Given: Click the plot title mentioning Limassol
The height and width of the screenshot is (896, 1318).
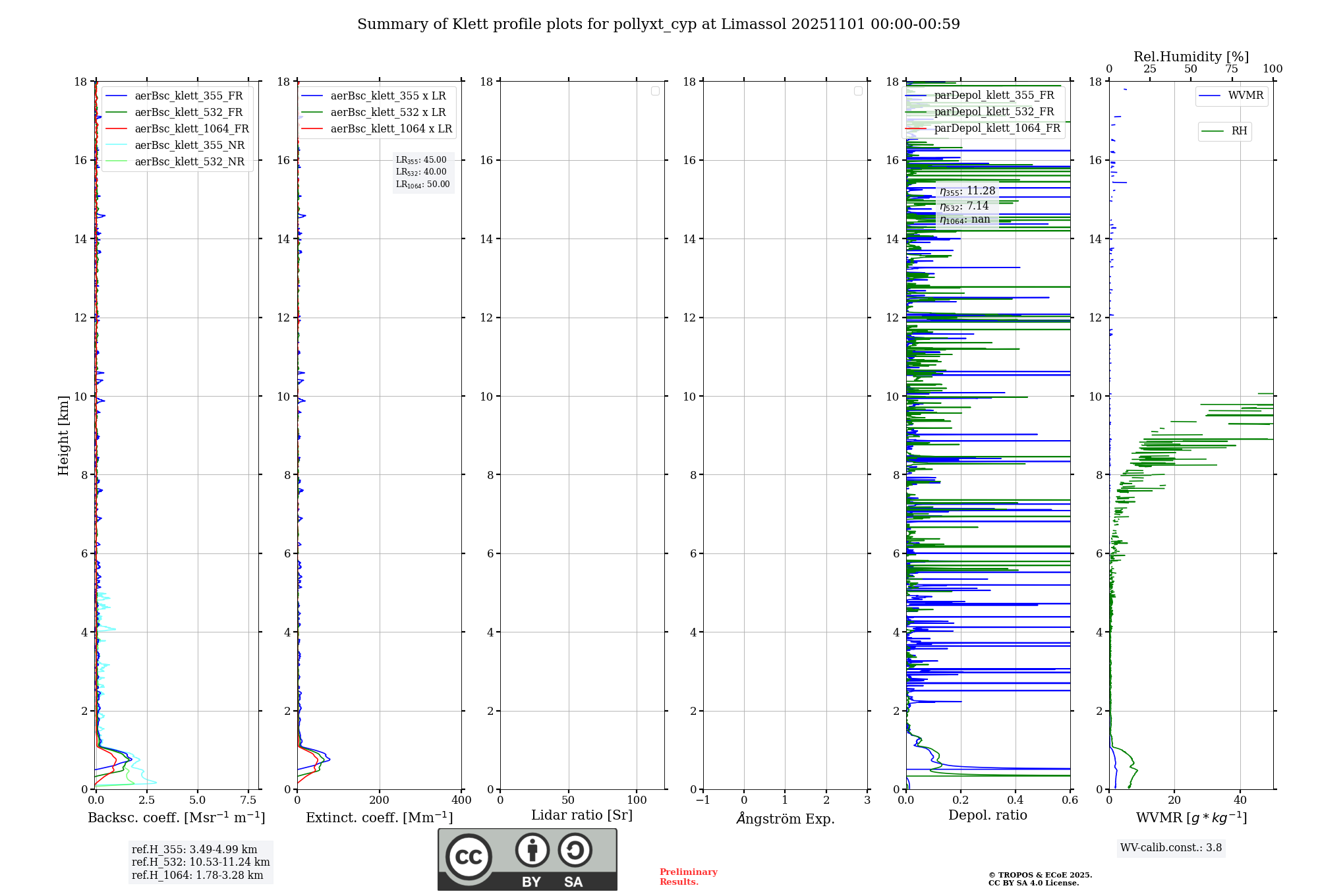Looking at the screenshot, I should click(658, 24).
